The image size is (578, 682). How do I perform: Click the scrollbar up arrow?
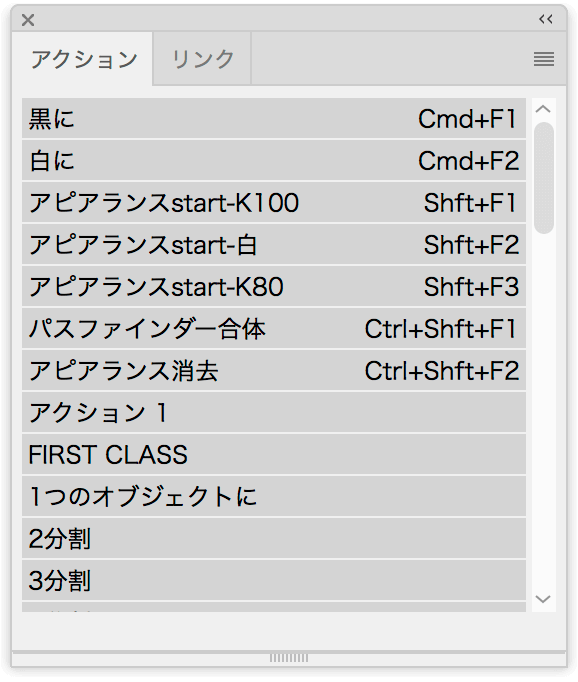543,109
